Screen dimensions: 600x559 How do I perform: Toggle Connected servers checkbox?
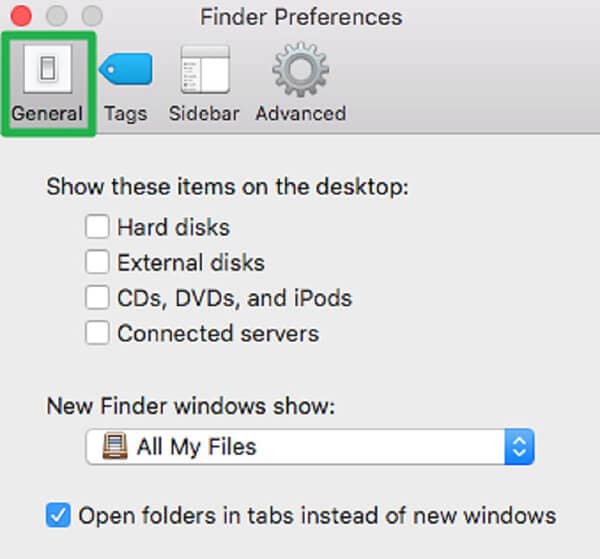click(97, 333)
